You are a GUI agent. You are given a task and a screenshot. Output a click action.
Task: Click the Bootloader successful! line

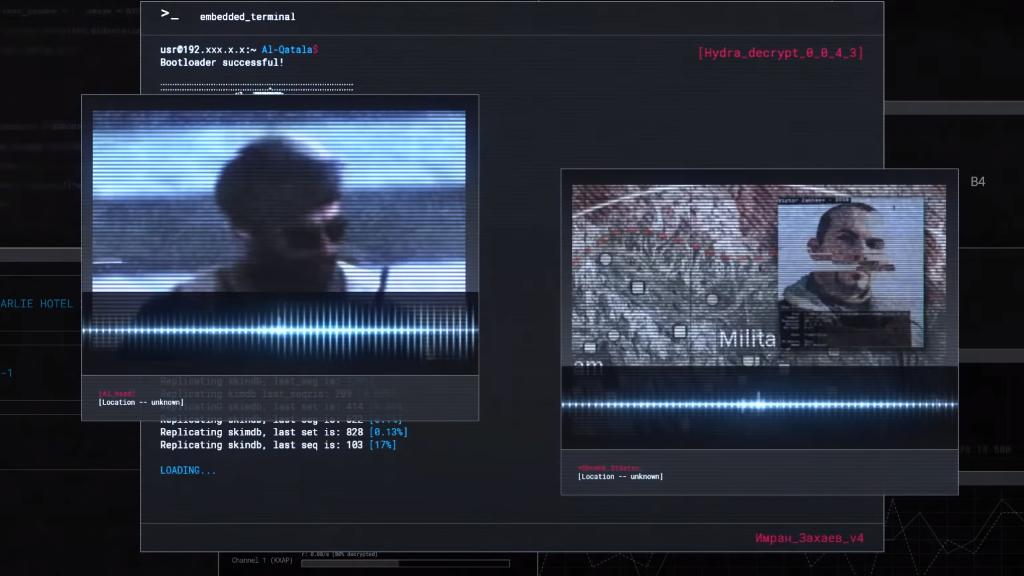pos(222,63)
